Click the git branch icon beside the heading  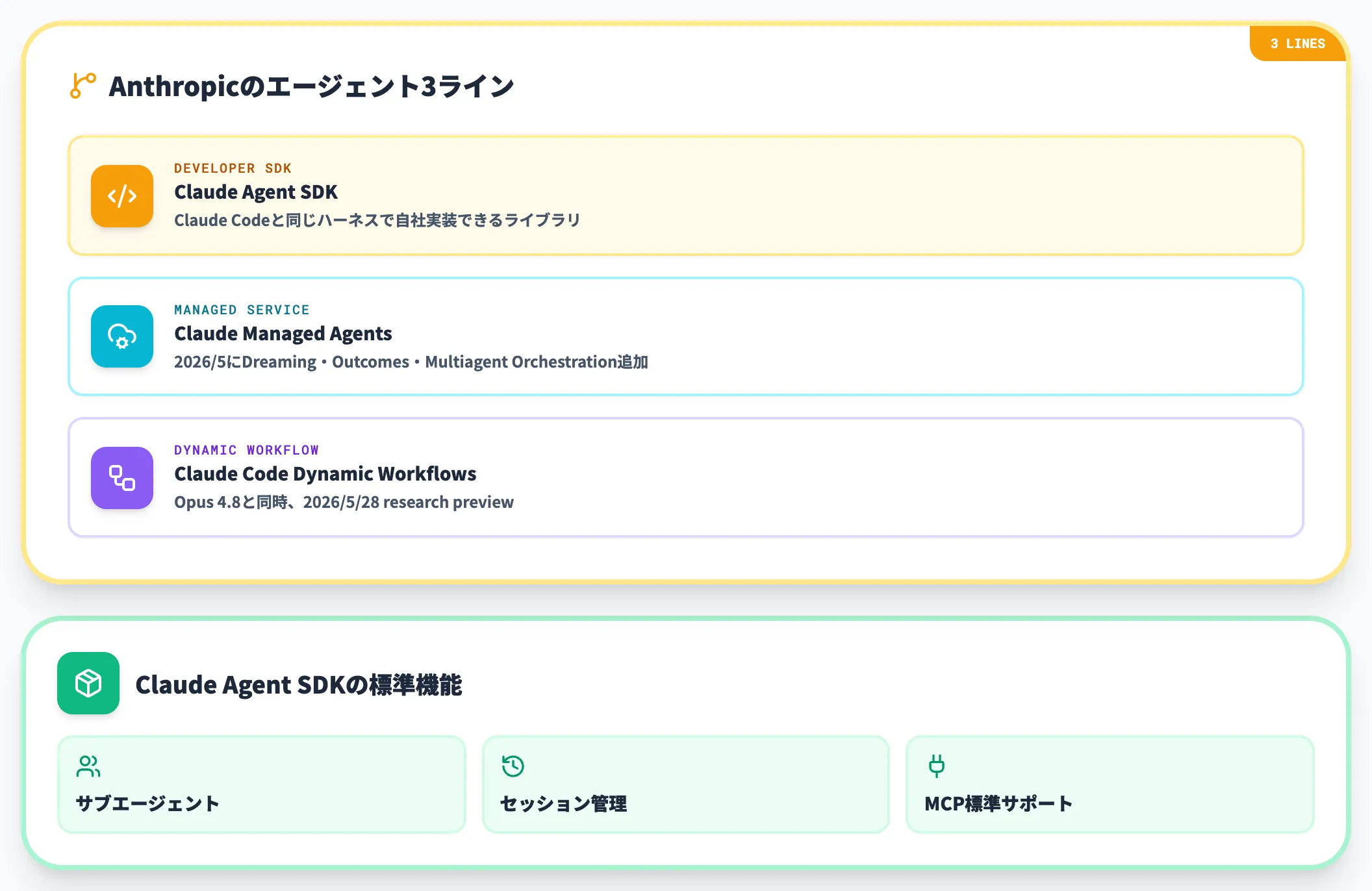click(x=83, y=86)
